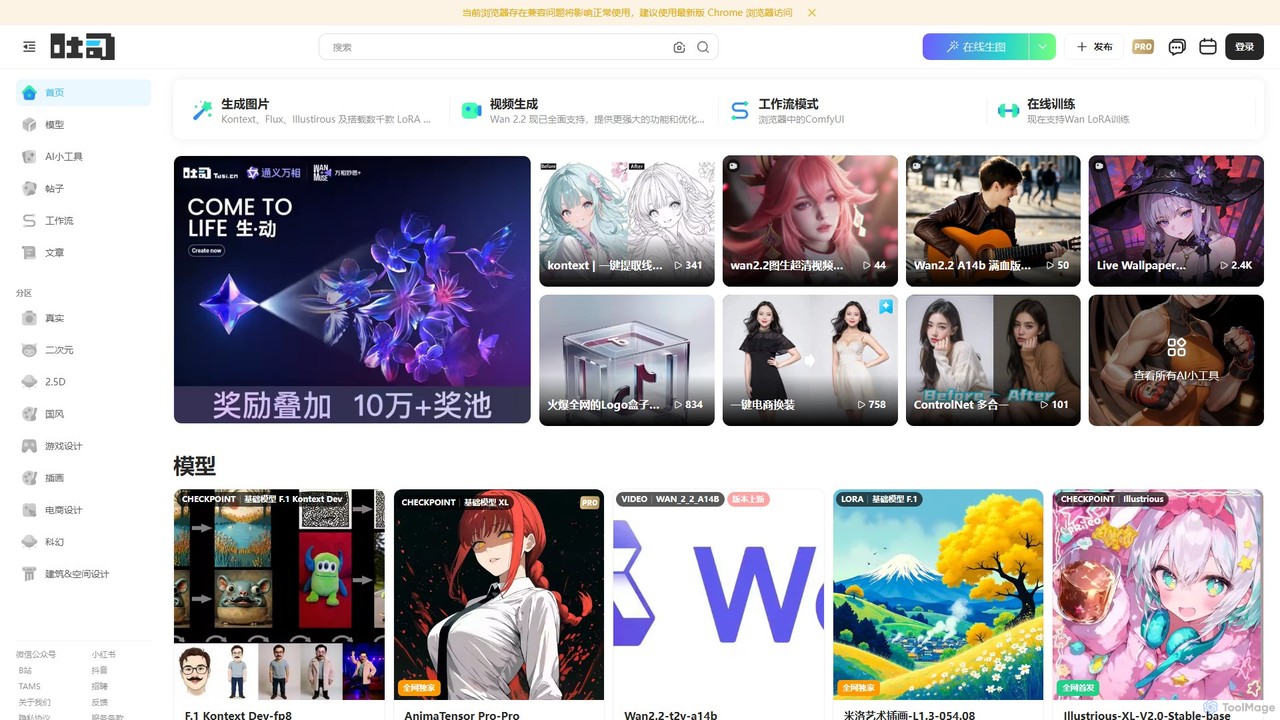
Task: Select the 二次元 category
Action: tap(83, 350)
